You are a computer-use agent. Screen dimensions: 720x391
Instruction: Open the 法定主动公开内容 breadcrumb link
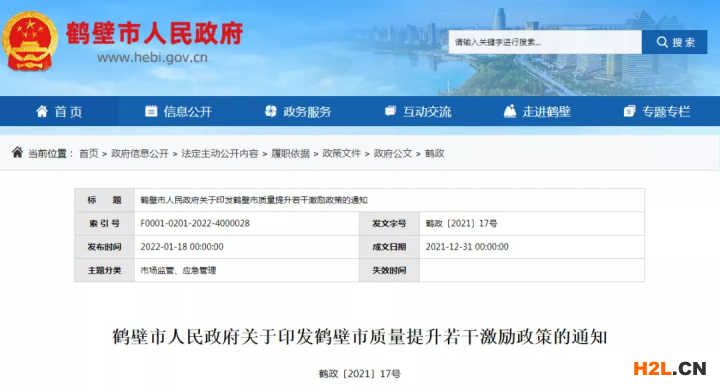220,153
